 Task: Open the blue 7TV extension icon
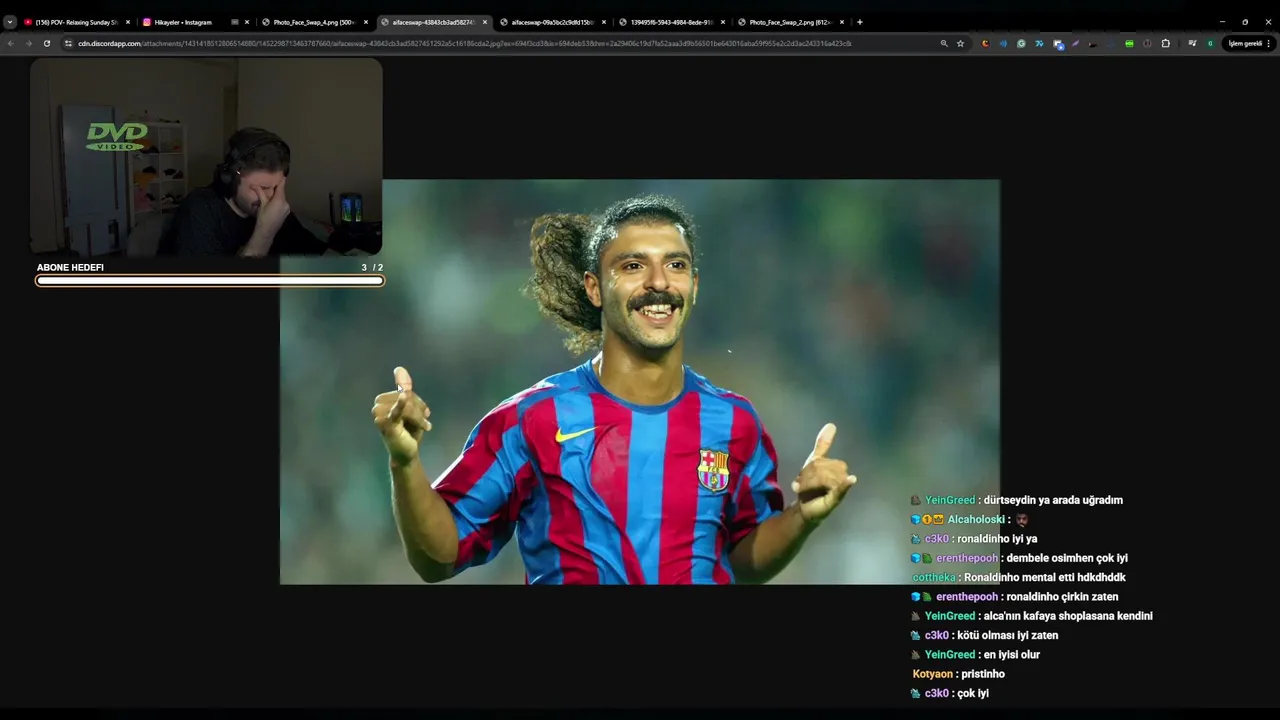(1039, 43)
